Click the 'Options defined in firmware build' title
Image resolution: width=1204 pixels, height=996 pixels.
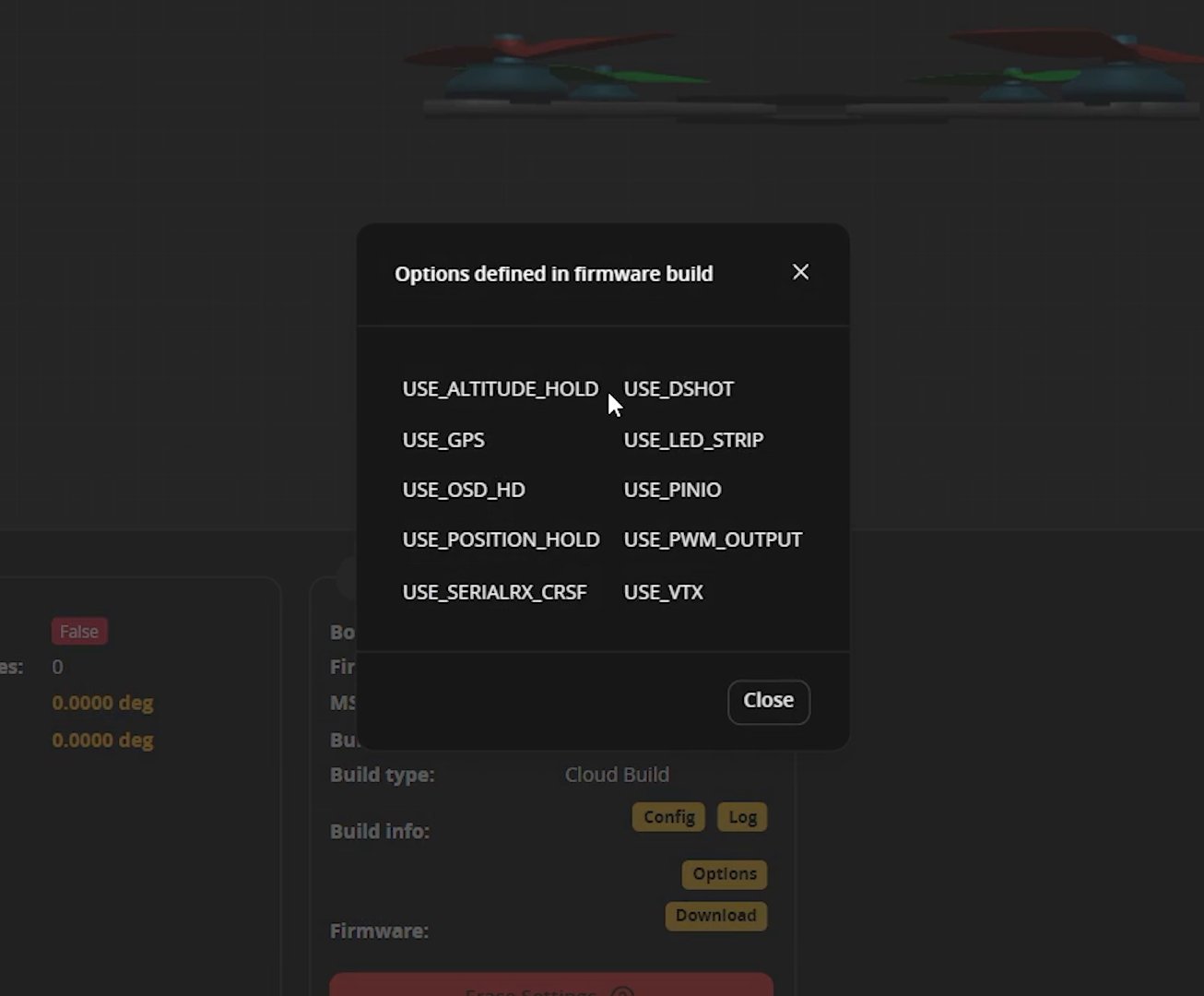tap(553, 274)
